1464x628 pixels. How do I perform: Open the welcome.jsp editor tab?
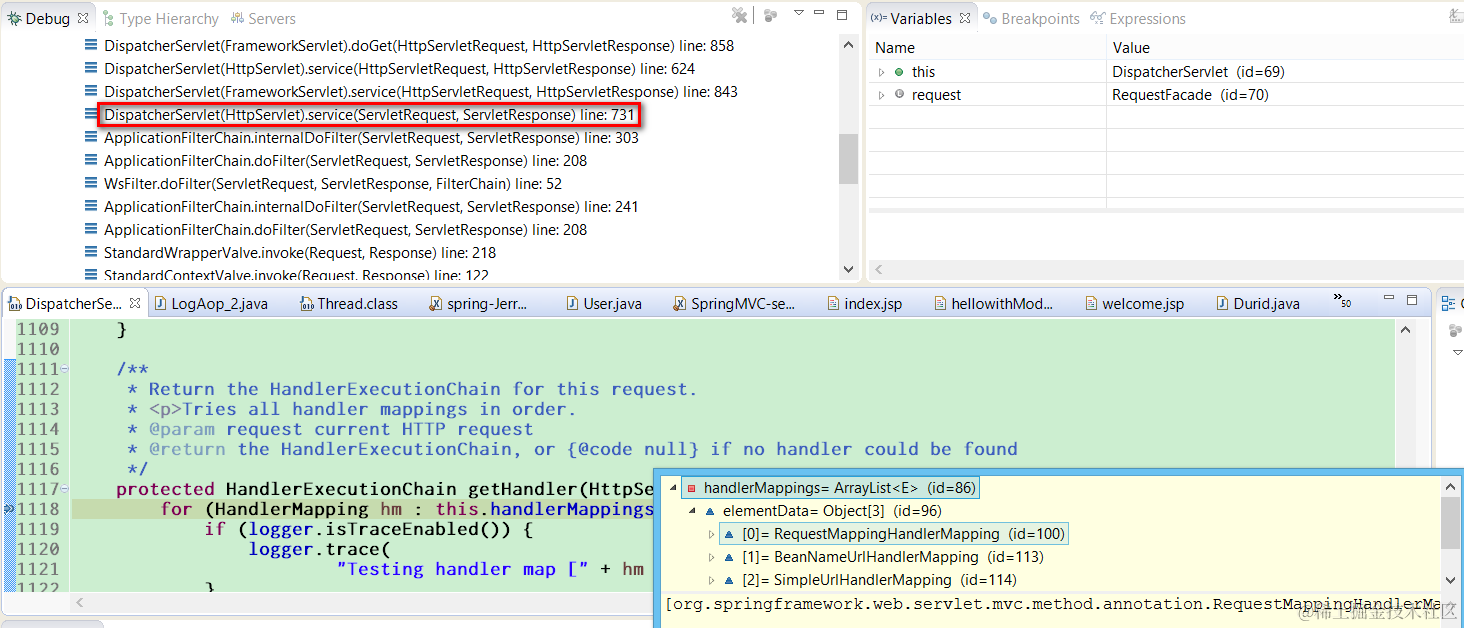pos(1133,304)
